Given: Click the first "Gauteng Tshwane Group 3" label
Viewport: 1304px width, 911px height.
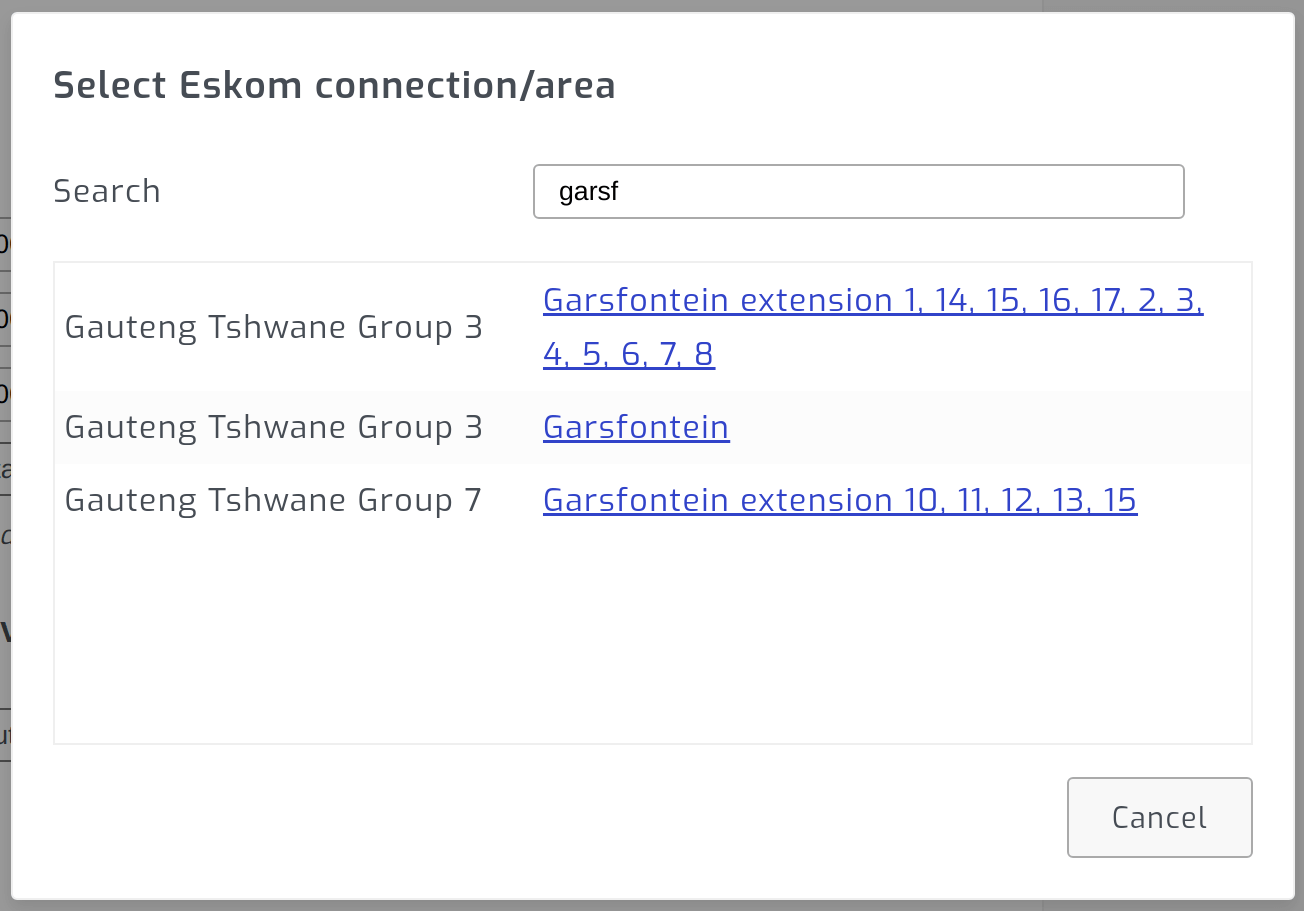Looking at the screenshot, I should point(273,327).
